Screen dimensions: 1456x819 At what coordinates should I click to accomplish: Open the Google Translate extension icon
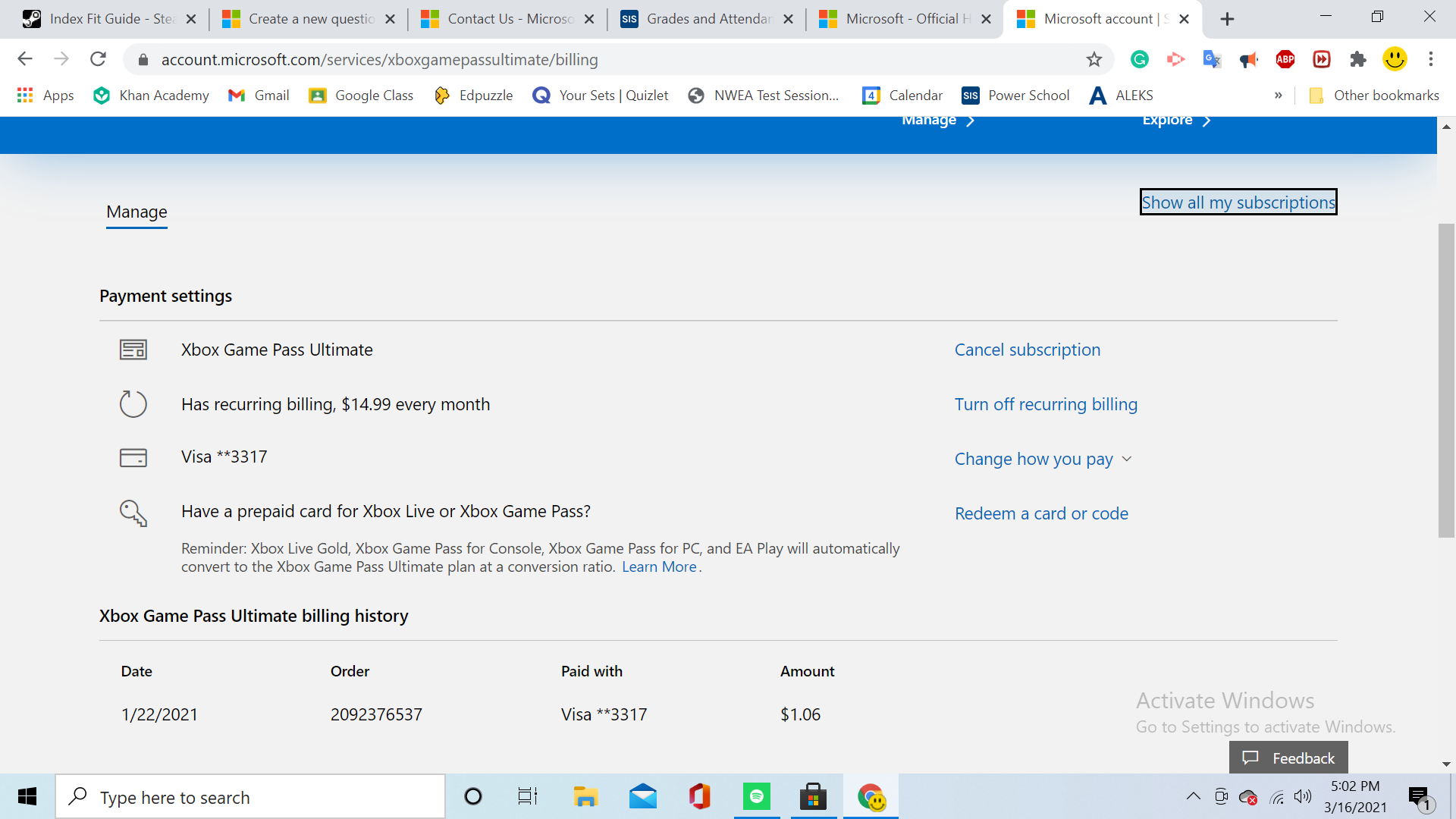tap(1212, 59)
